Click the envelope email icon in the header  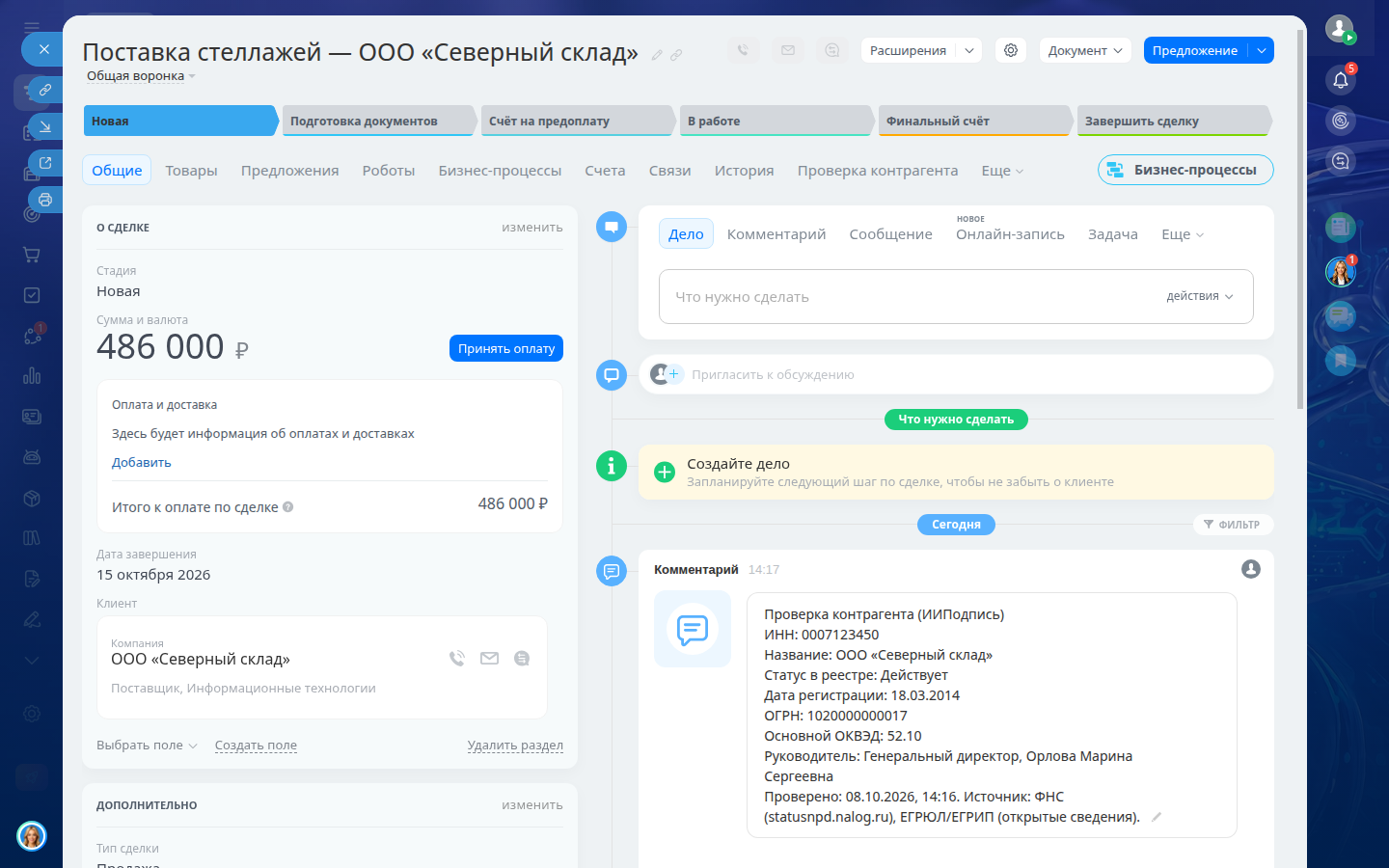pyautogui.click(x=787, y=50)
